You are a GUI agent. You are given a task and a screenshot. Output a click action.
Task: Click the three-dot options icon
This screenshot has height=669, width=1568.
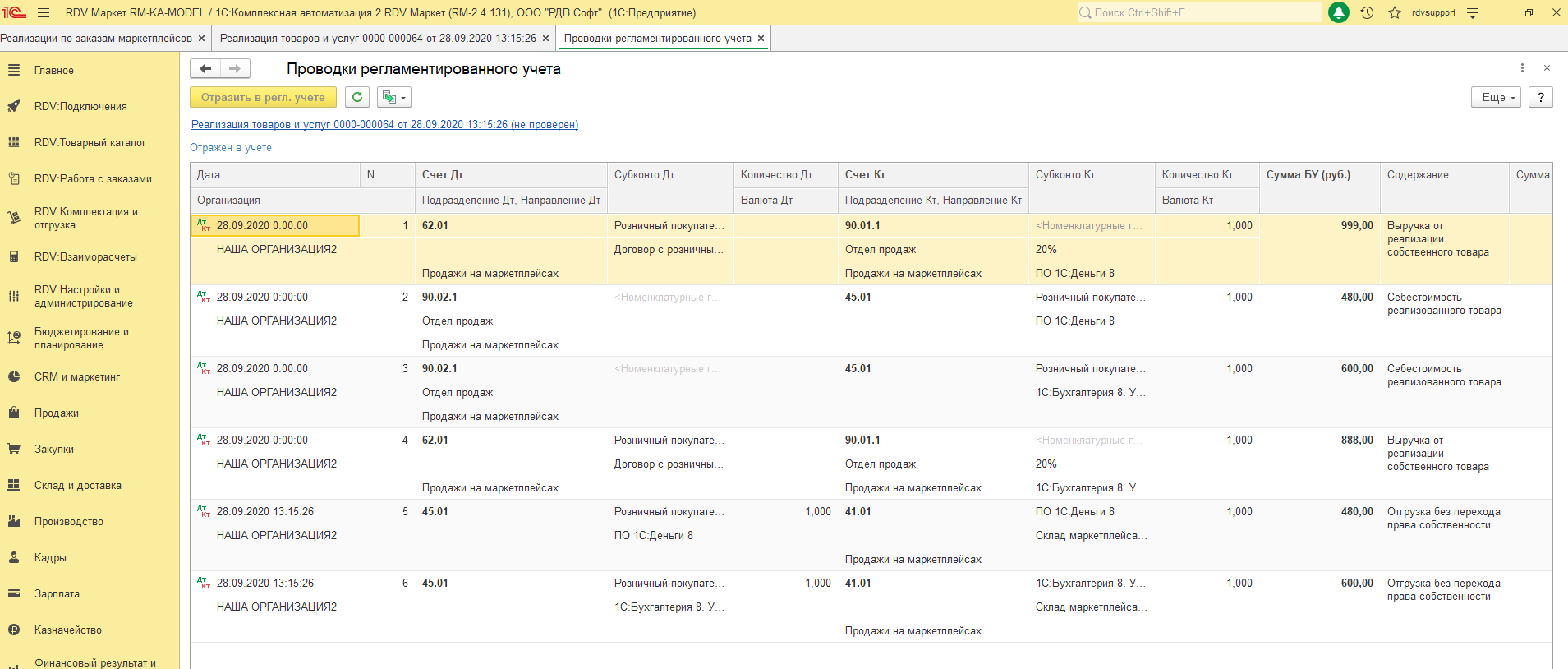[1522, 68]
